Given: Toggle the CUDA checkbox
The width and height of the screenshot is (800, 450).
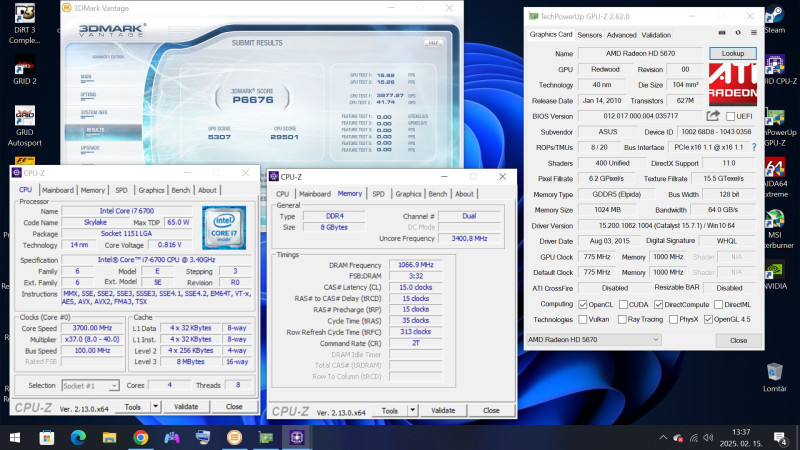Looking at the screenshot, I should 623,304.
